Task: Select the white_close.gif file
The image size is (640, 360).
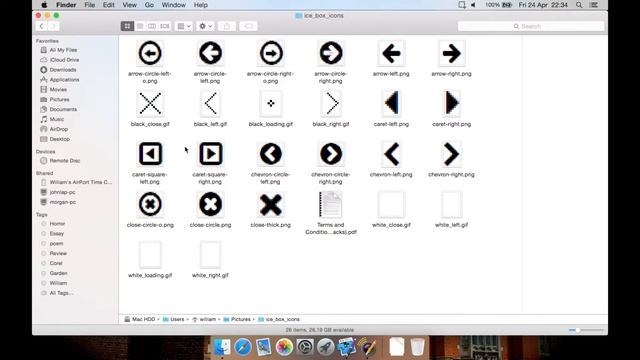Action: [391, 204]
